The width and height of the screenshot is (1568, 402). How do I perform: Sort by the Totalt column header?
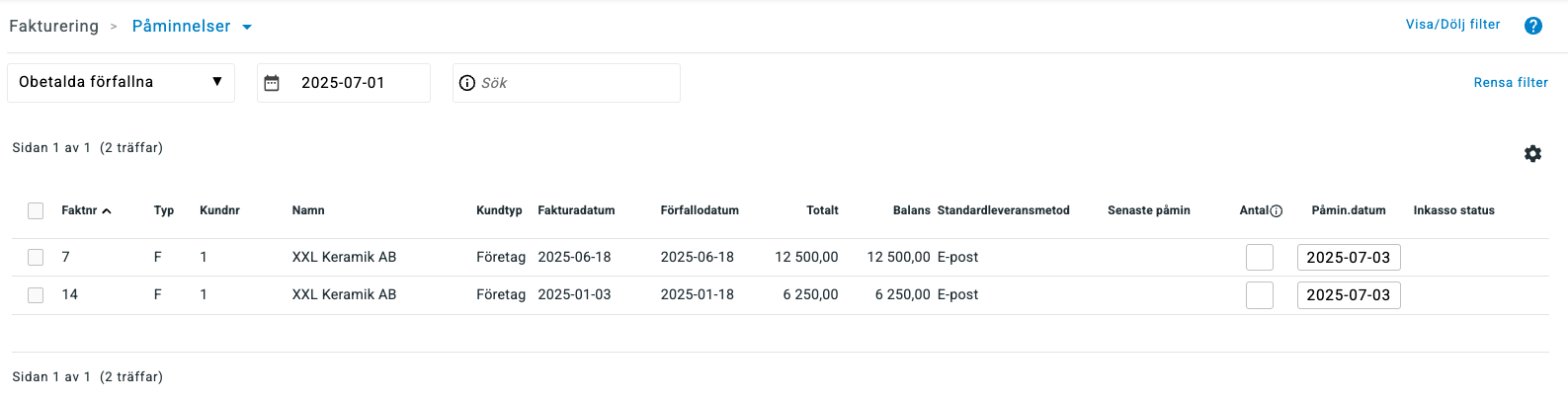(x=822, y=210)
